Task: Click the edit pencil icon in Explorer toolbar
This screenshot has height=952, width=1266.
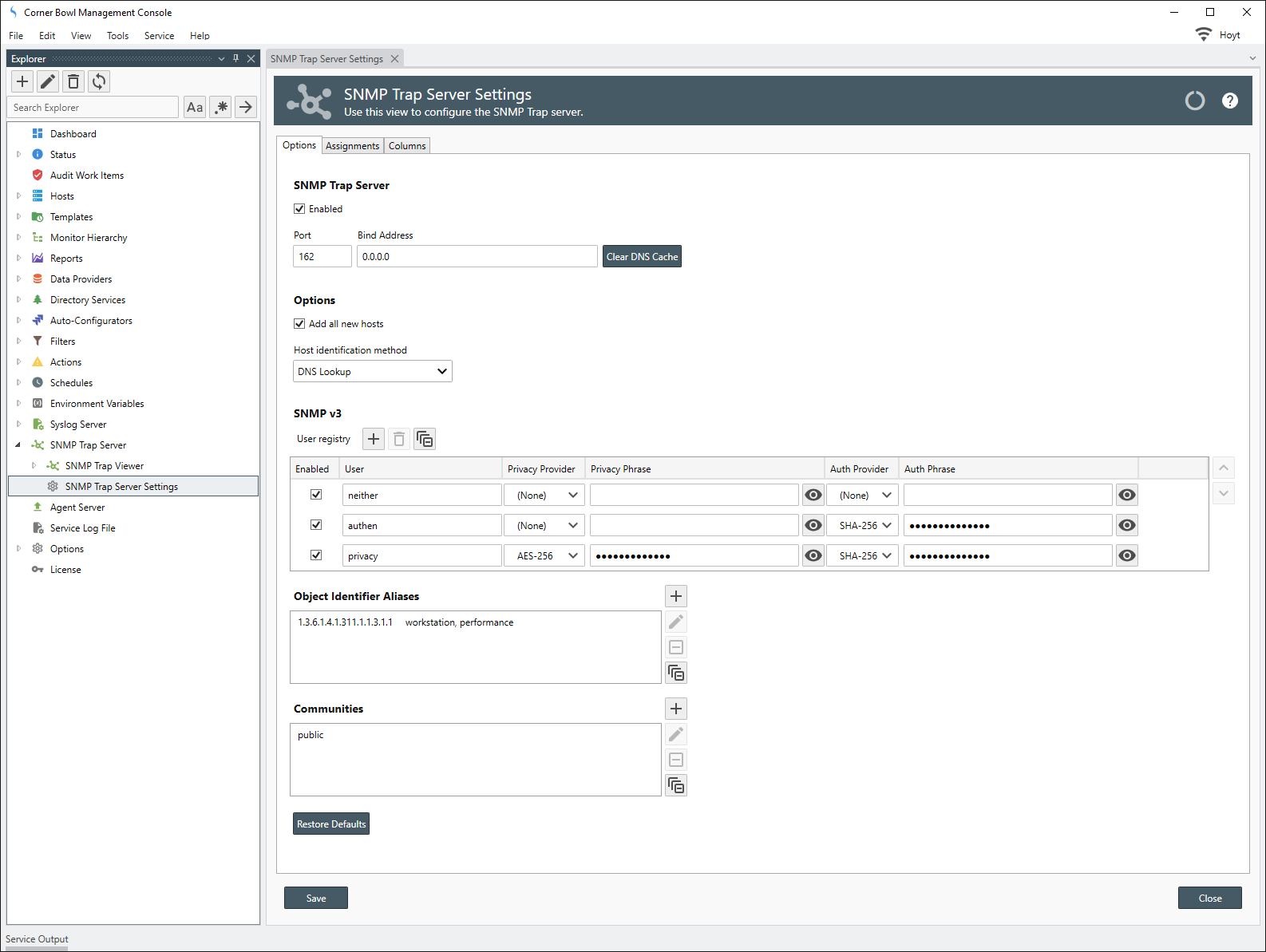Action: pos(48,81)
